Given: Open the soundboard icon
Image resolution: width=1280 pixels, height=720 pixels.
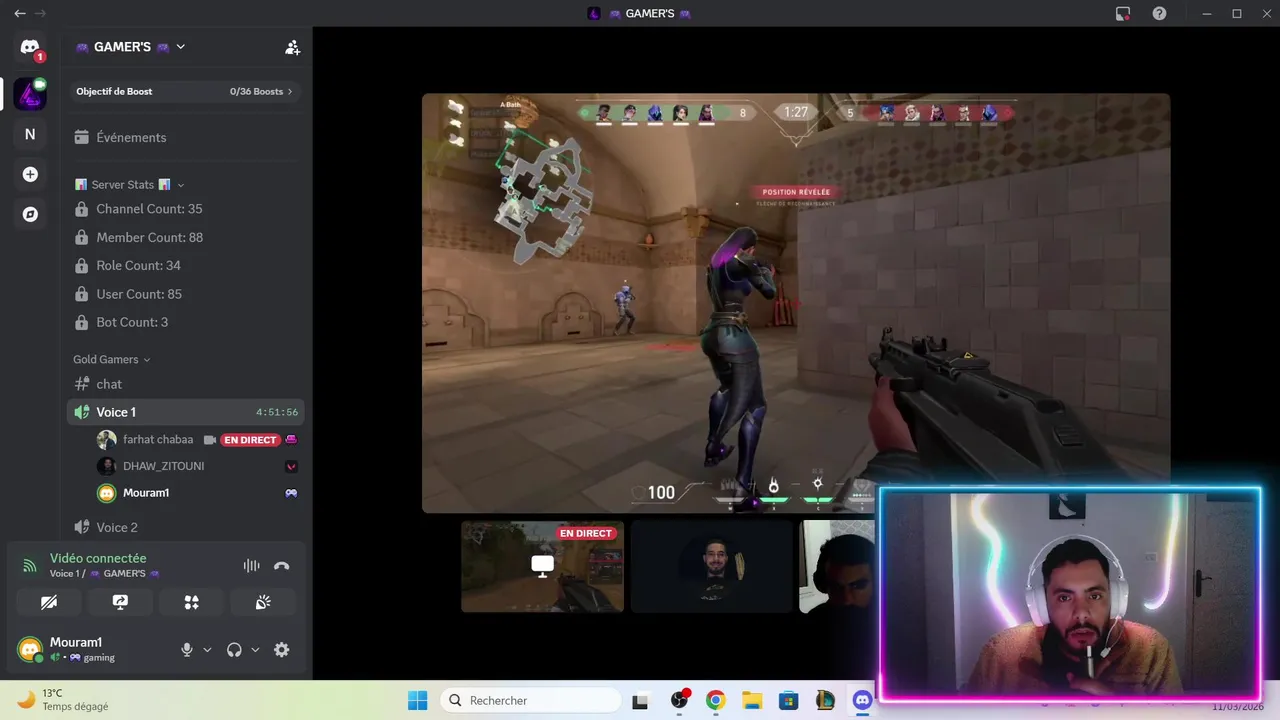Looking at the screenshot, I should 263,602.
